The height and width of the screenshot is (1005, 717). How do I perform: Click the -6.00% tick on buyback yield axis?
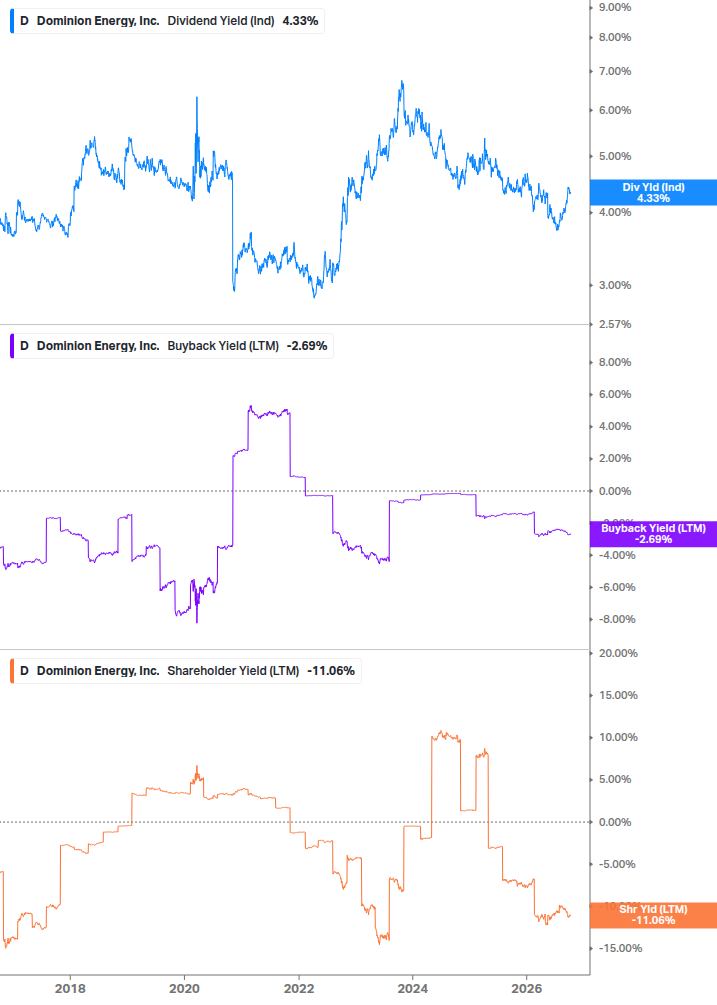(x=617, y=587)
